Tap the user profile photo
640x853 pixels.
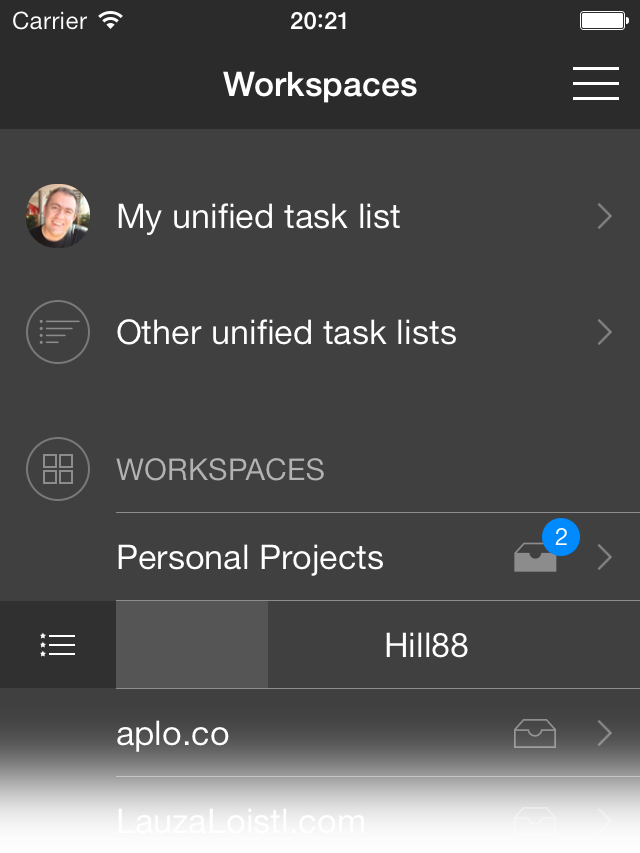58,216
